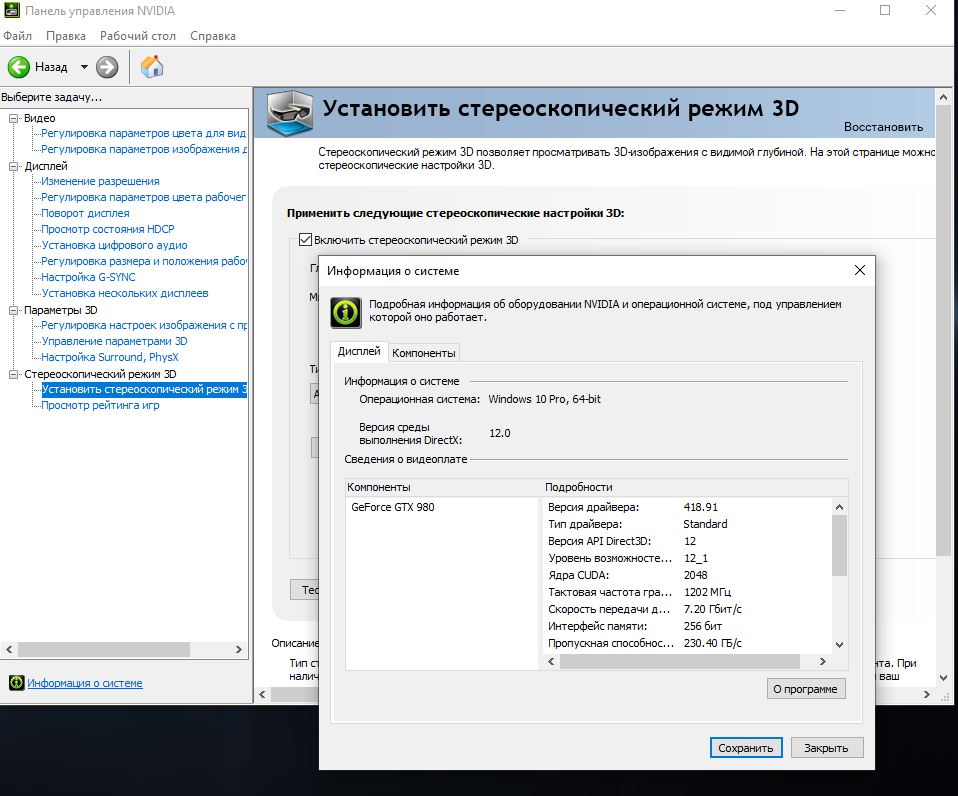The width and height of the screenshot is (958, 796).
Task: Collapse the Видео tree node
Action: (13, 119)
